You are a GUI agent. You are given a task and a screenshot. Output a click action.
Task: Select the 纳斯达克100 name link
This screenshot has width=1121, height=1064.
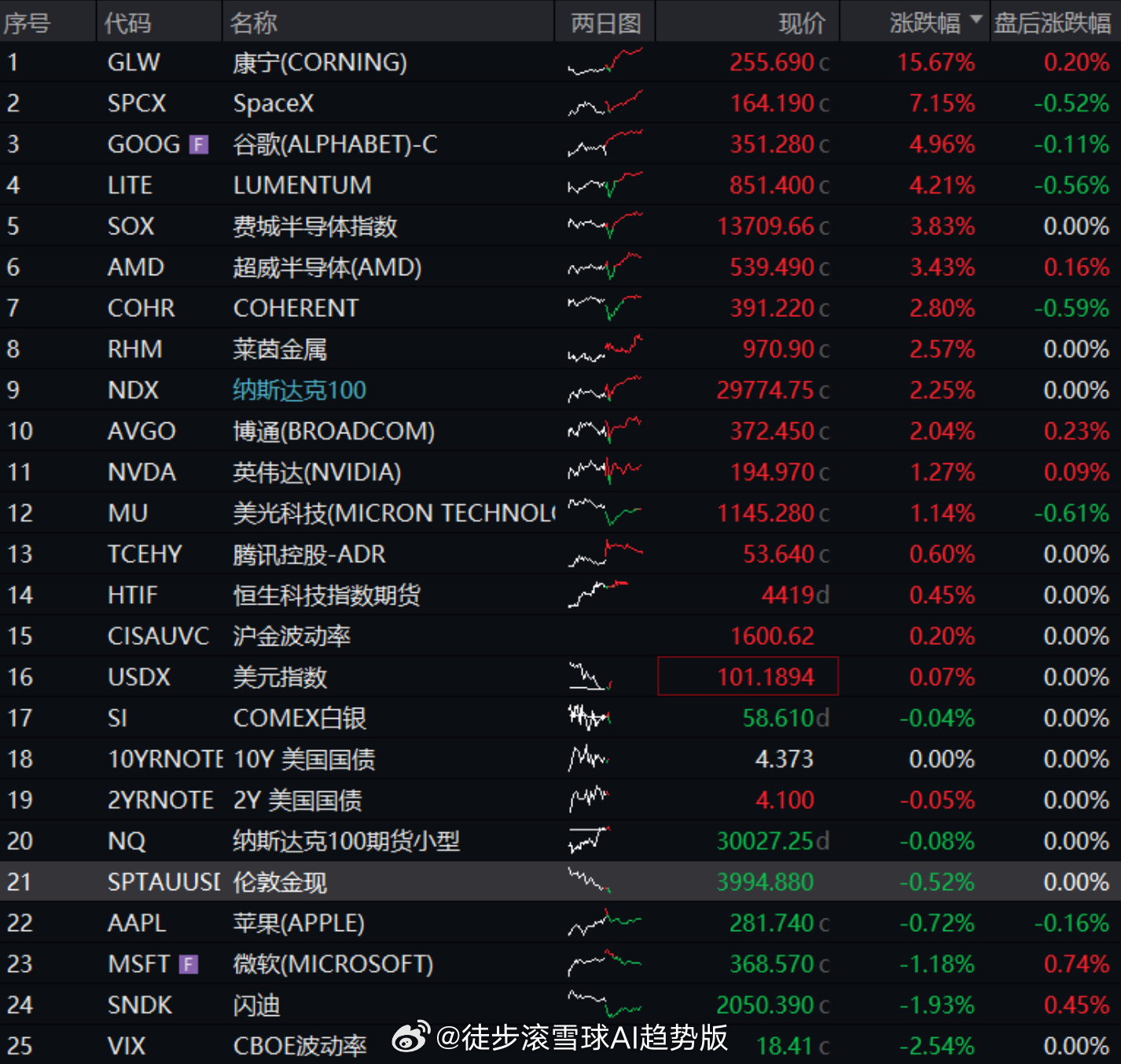(300, 390)
